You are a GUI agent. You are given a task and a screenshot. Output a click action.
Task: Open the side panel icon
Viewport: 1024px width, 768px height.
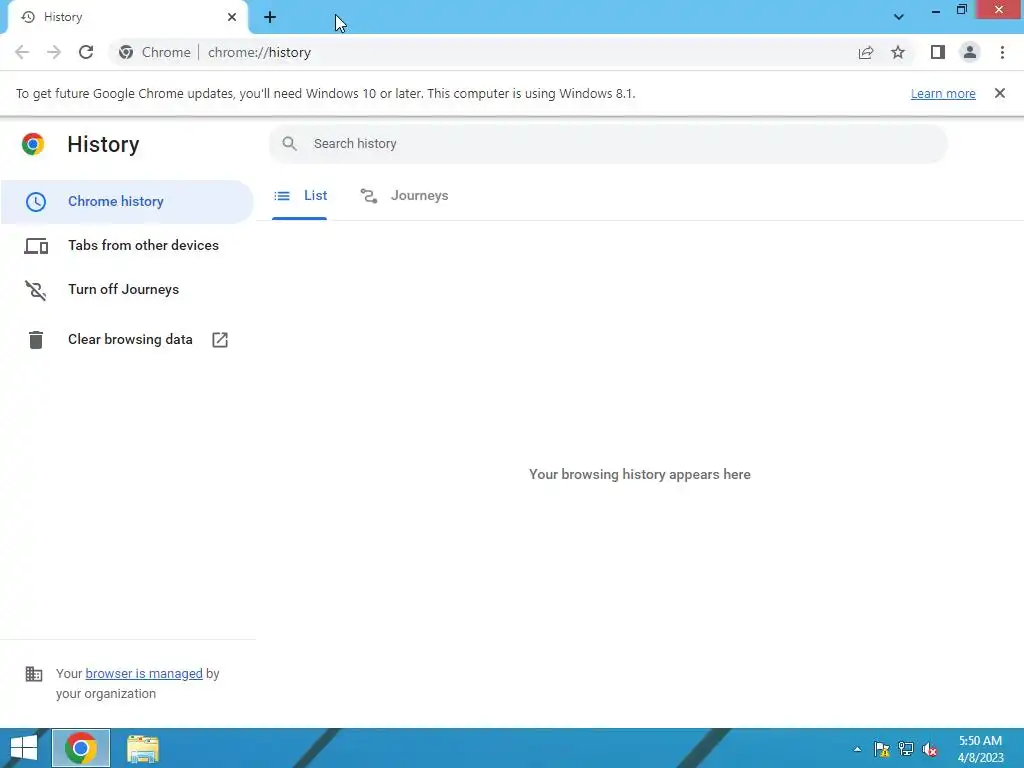[938, 52]
